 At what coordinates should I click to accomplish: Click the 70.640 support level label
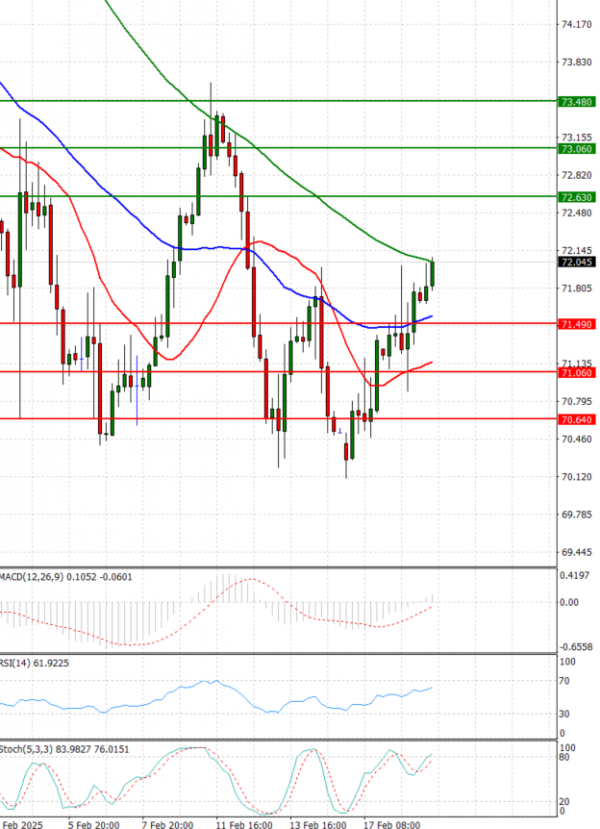577,420
